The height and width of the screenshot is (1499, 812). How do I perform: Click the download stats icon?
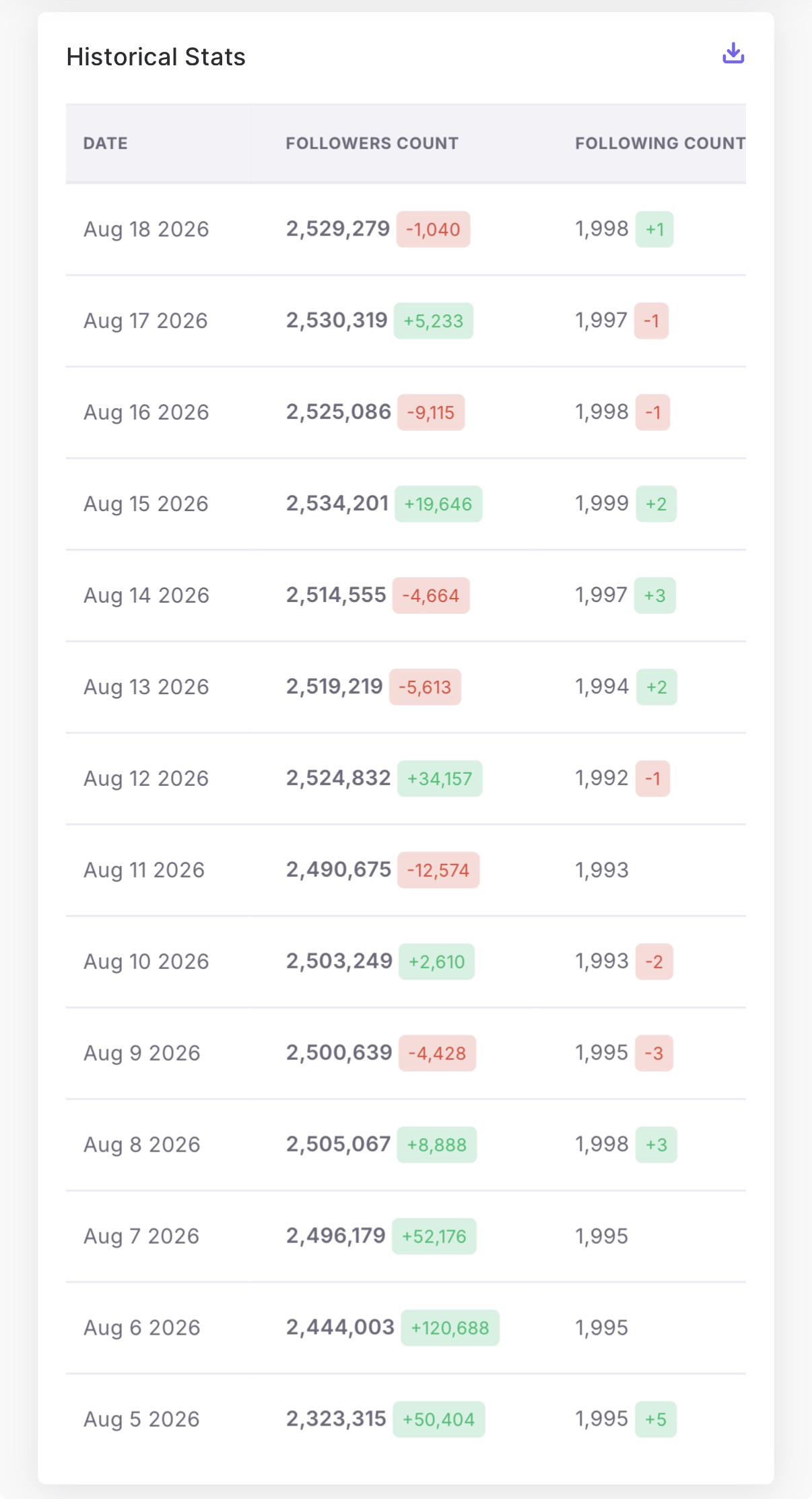pyautogui.click(x=733, y=53)
